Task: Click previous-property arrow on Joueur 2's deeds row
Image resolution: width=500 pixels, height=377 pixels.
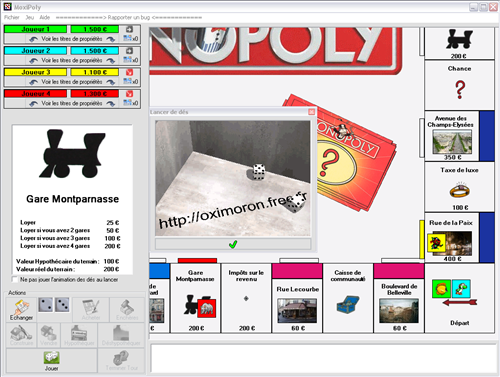Action: click(33, 61)
